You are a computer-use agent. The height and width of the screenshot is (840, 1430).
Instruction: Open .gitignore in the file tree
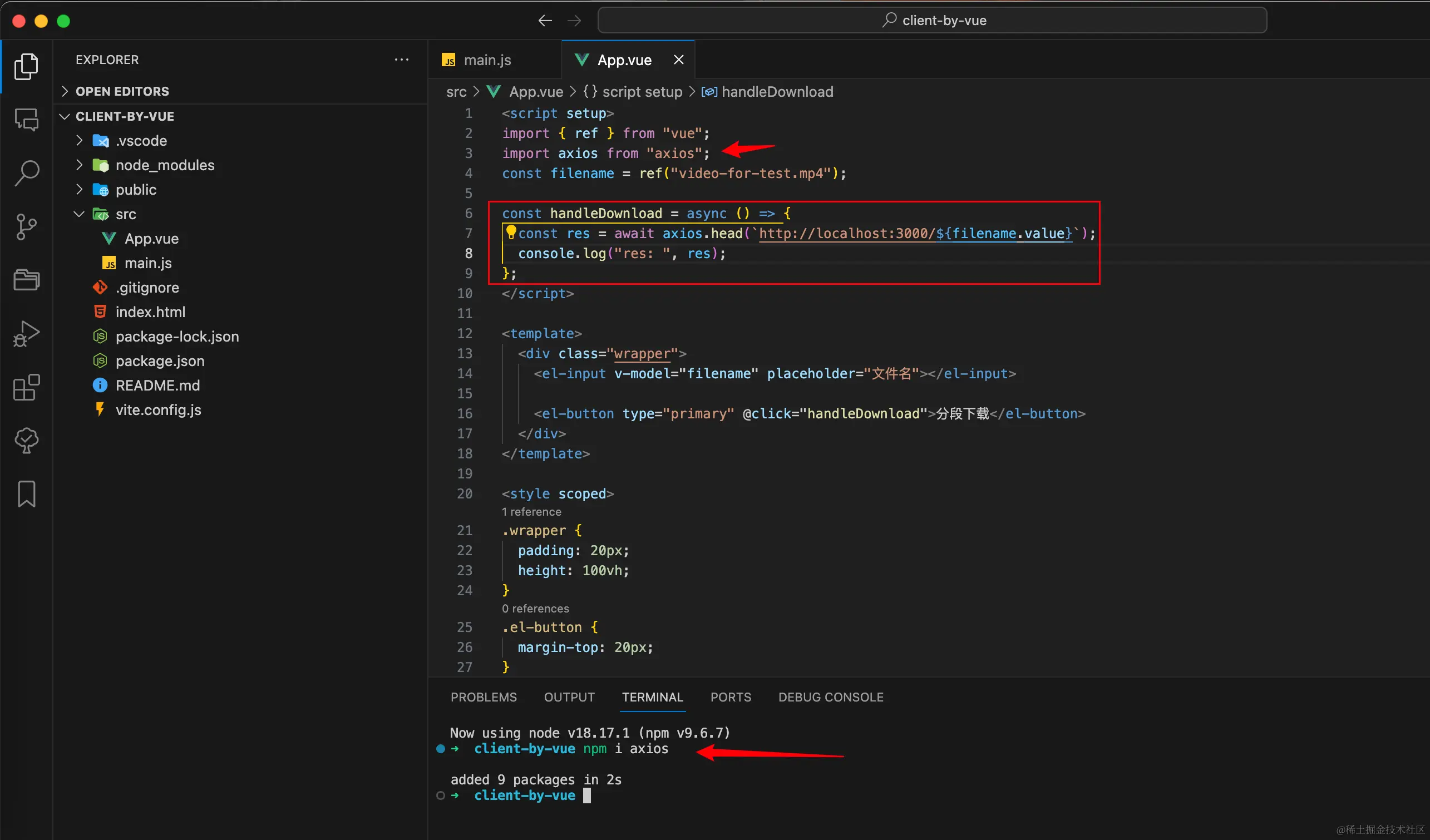point(147,288)
